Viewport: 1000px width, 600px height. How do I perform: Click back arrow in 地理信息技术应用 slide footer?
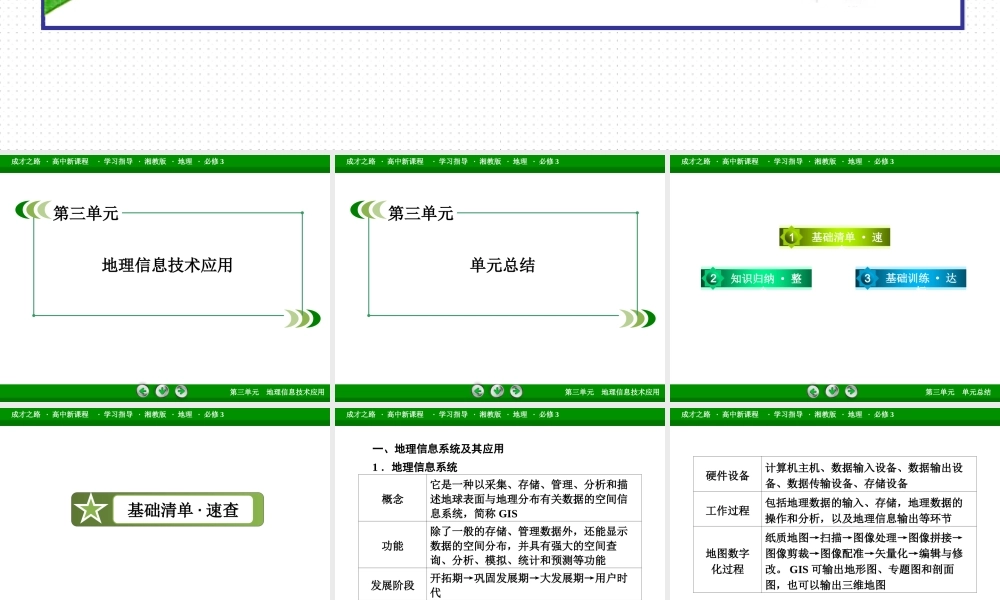[x=144, y=392]
